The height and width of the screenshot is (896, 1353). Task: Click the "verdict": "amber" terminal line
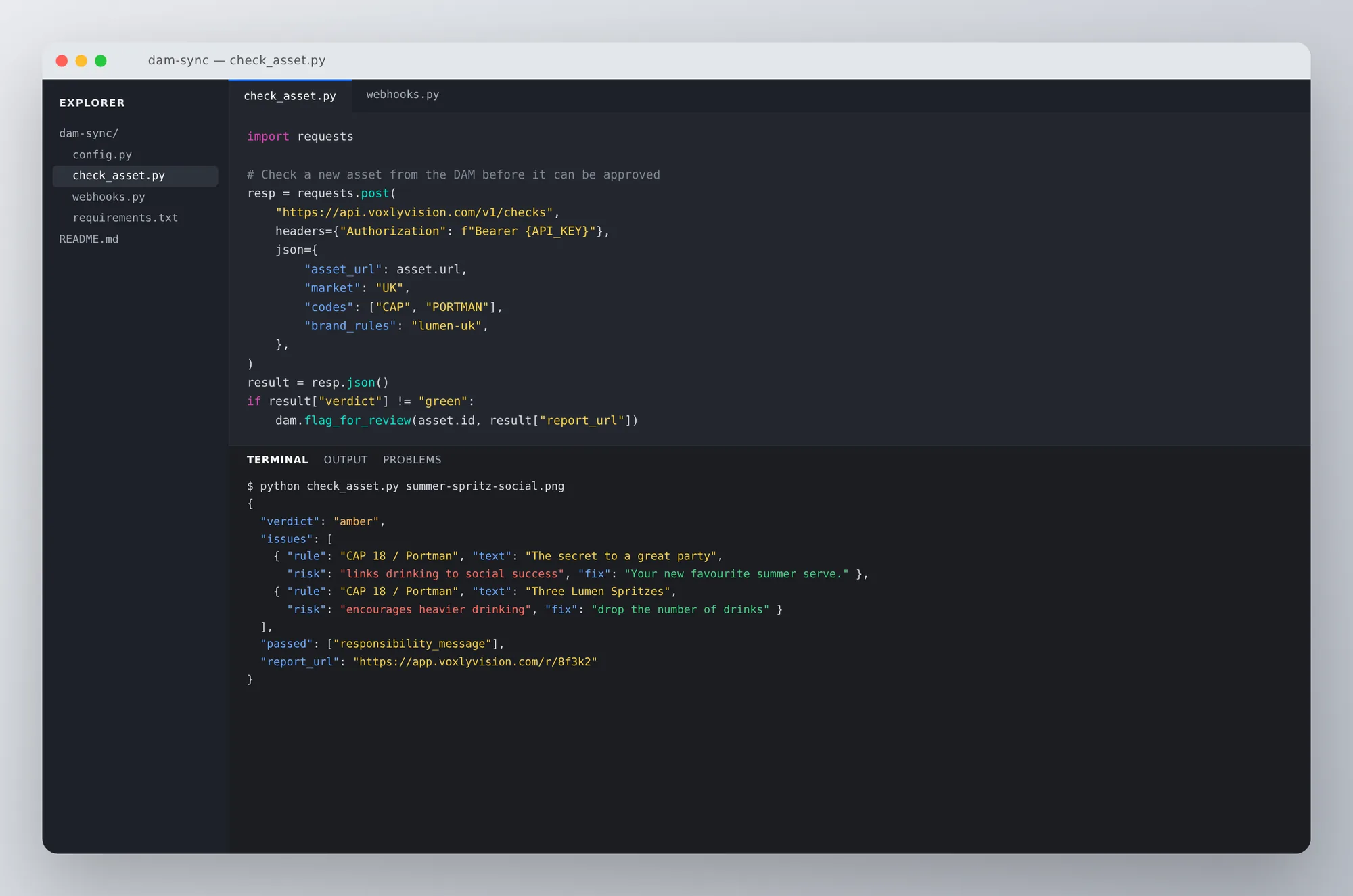point(323,521)
